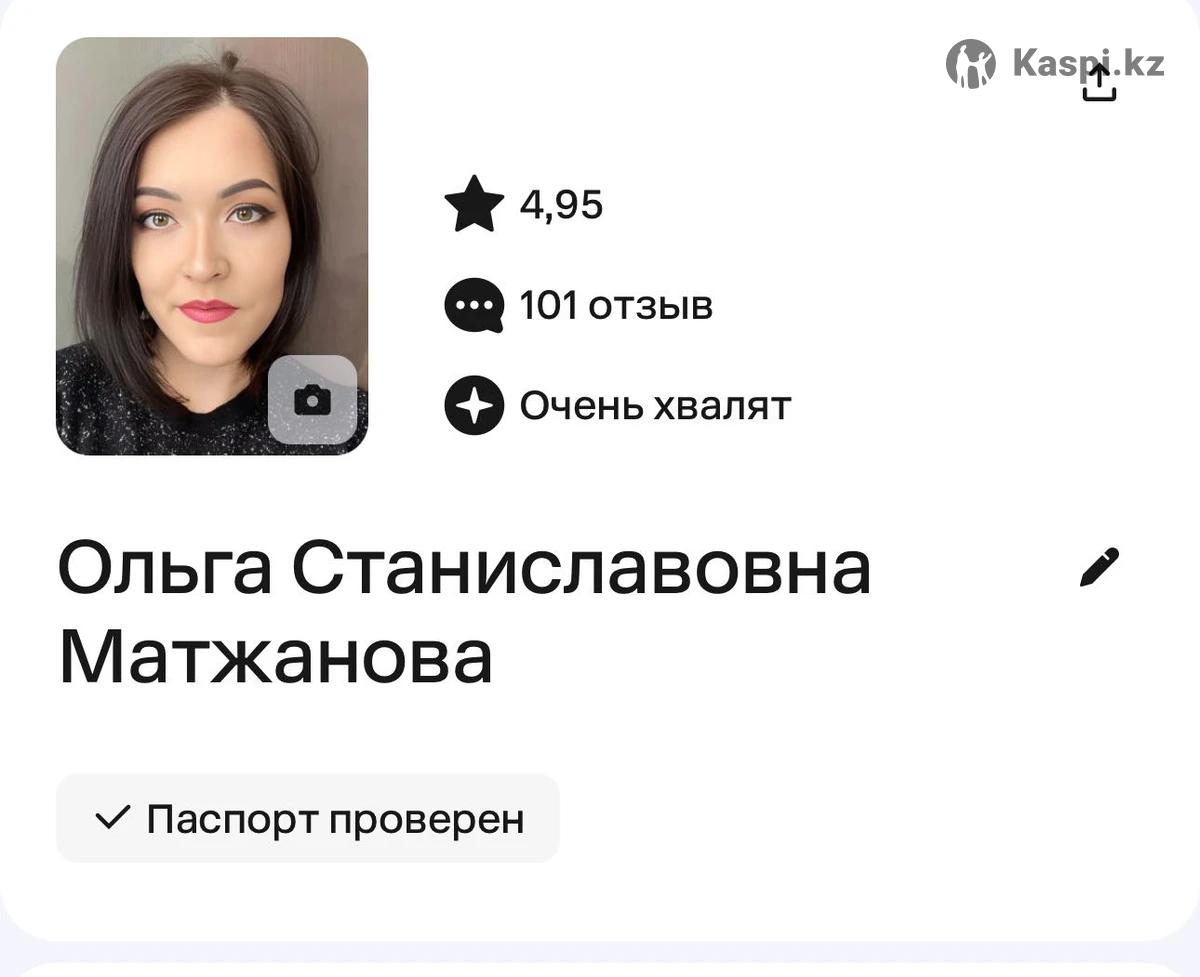
Task: Click the patronymic Станиславовна
Action: pos(582,569)
